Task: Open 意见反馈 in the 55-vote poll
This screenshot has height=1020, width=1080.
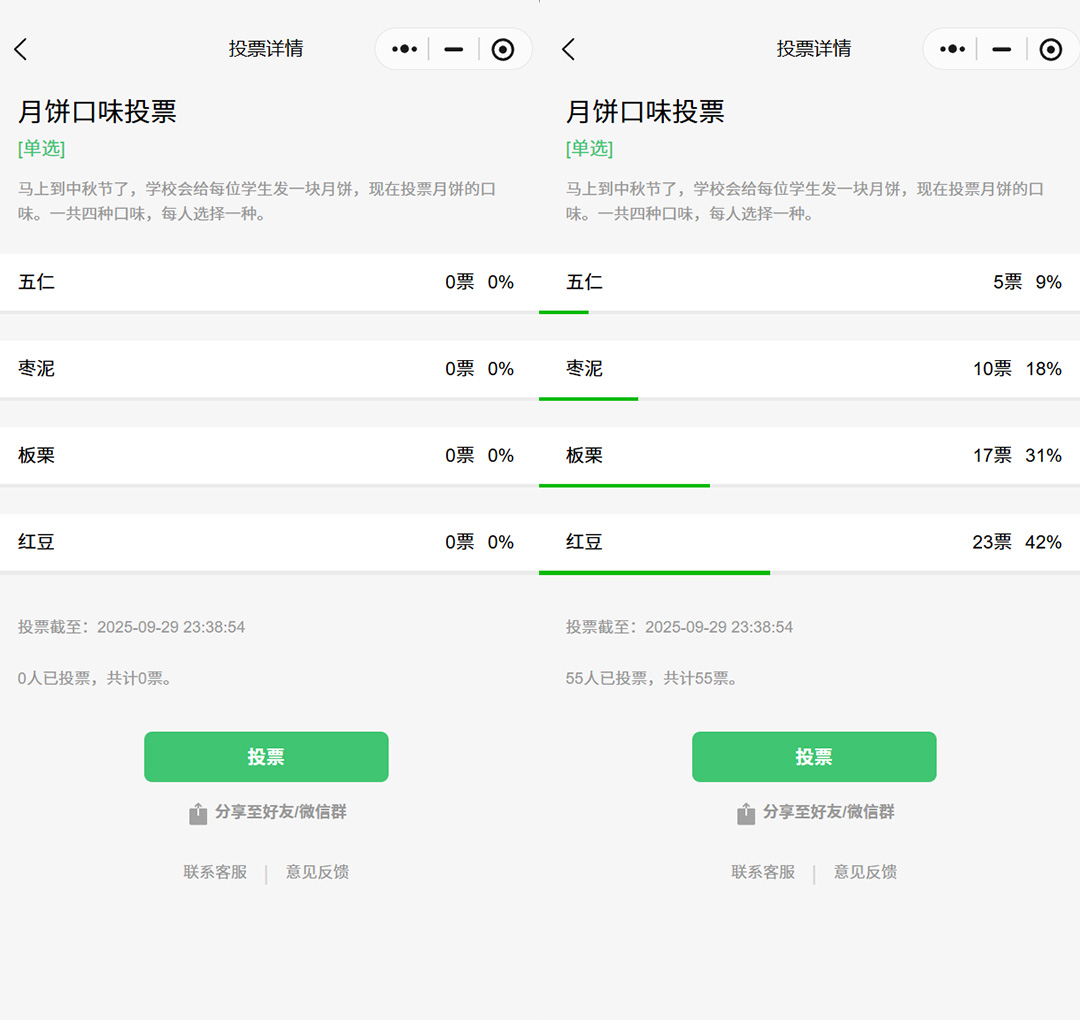Action: tap(865, 872)
